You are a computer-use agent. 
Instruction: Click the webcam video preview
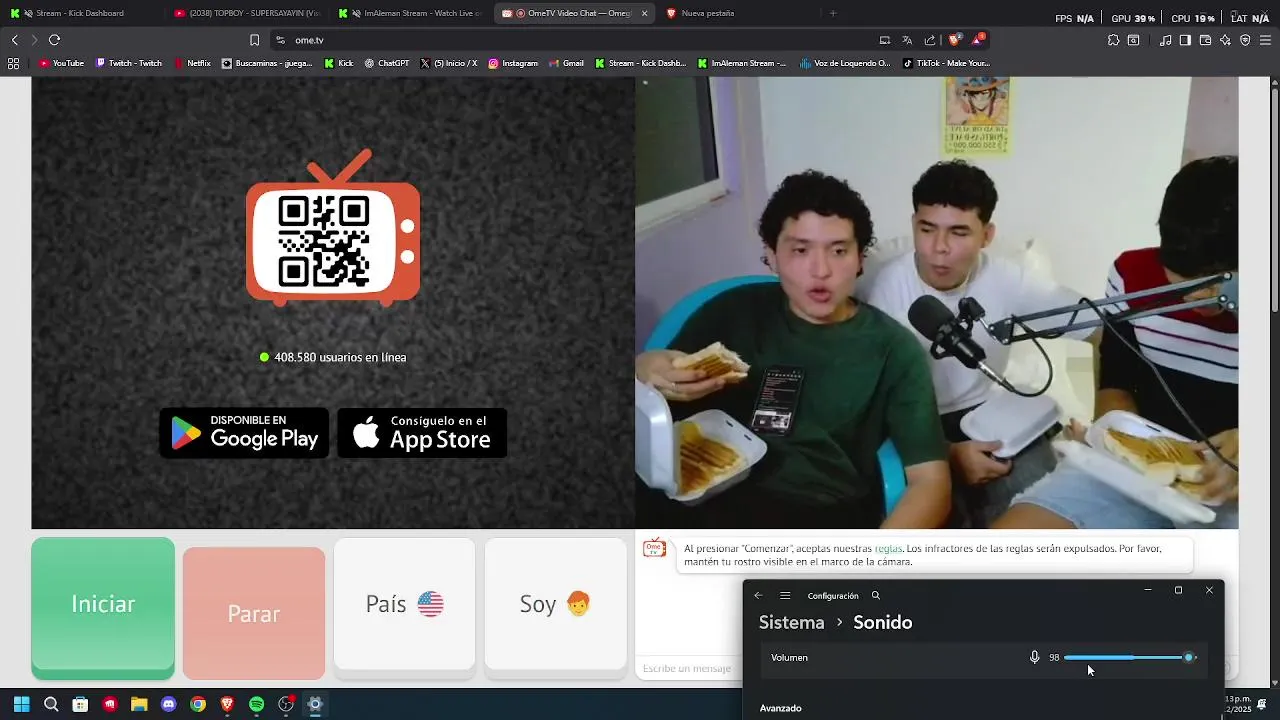[937, 302]
